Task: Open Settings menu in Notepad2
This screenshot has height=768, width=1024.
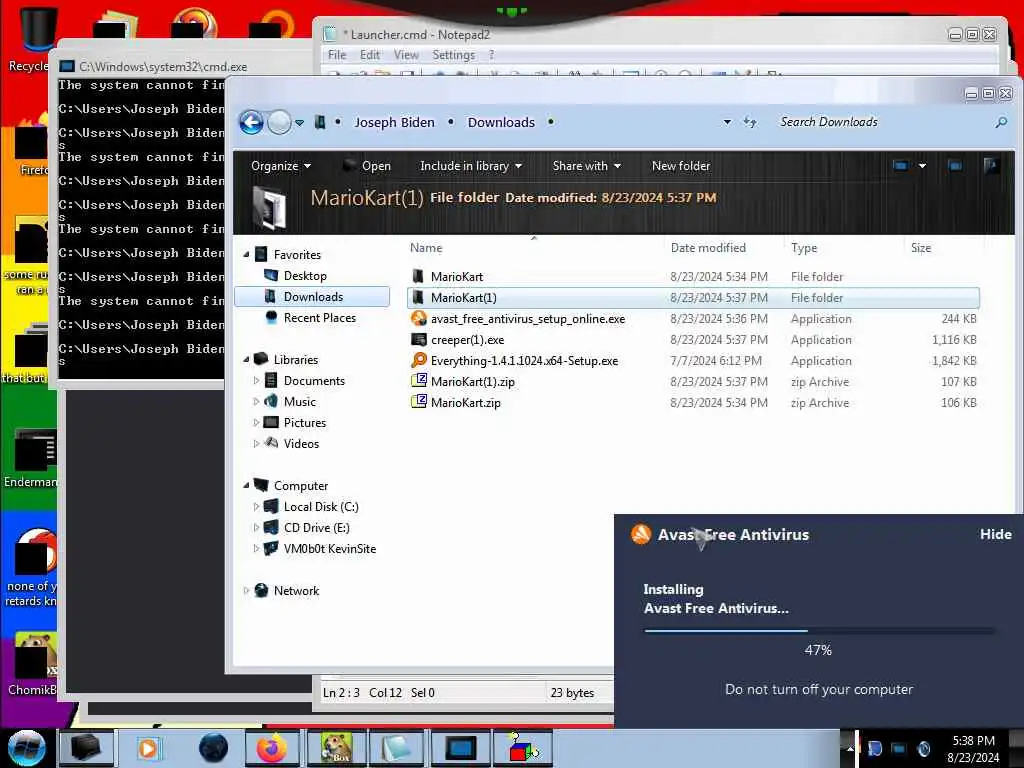Action: pyautogui.click(x=453, y=55)
